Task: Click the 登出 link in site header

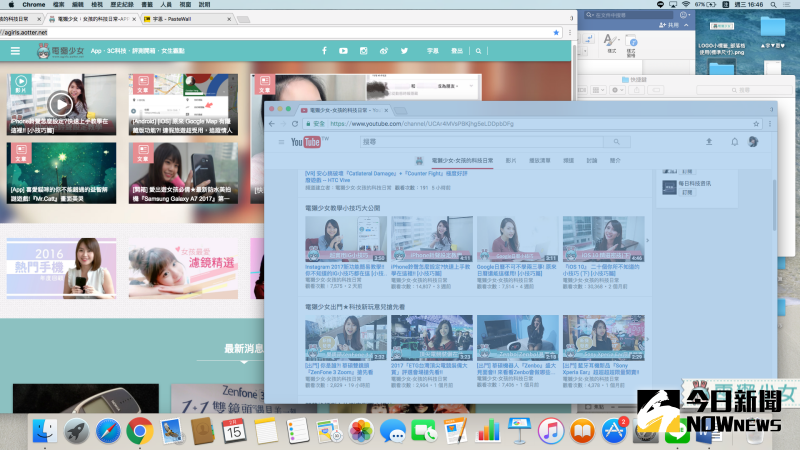Action: point(457,51)
